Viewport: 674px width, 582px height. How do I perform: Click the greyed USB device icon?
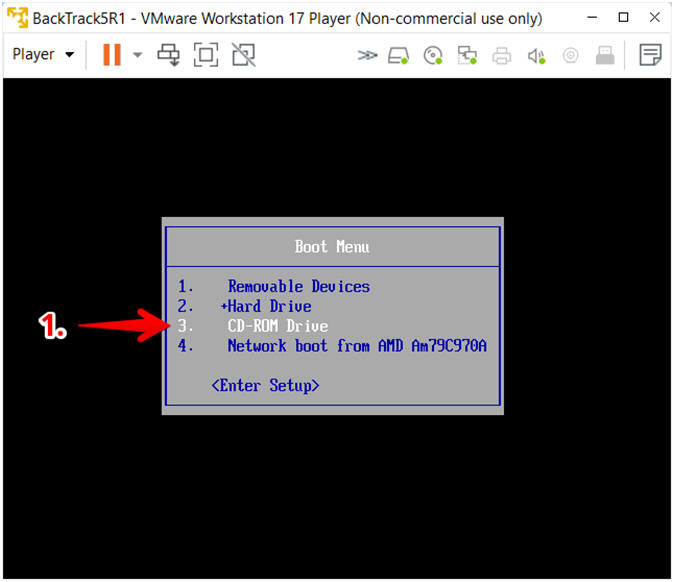coord(605,55)
